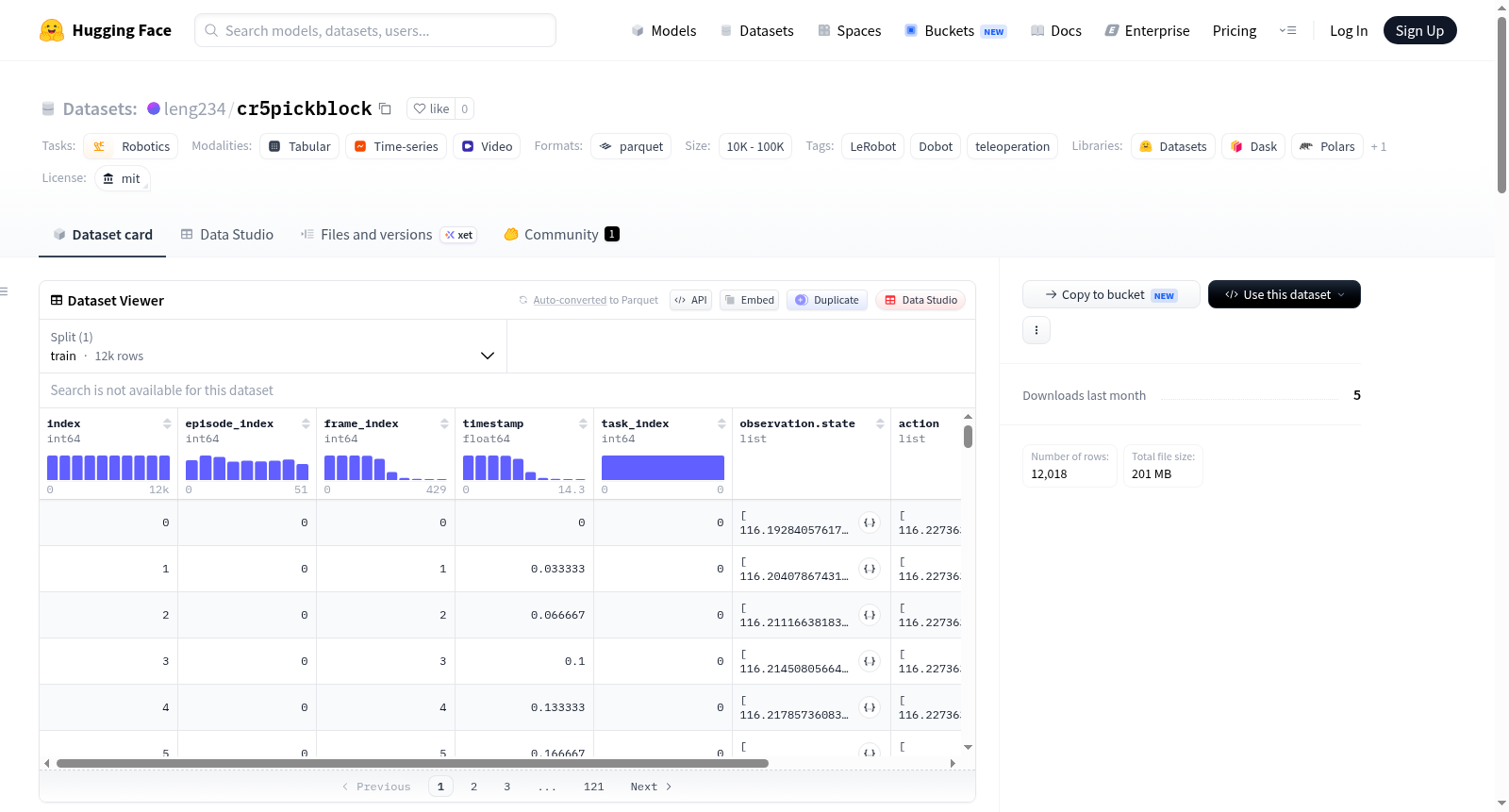
Task: Expand JSON viewer for 116.21785736083 state cell
Action: [x=870, y=707]
